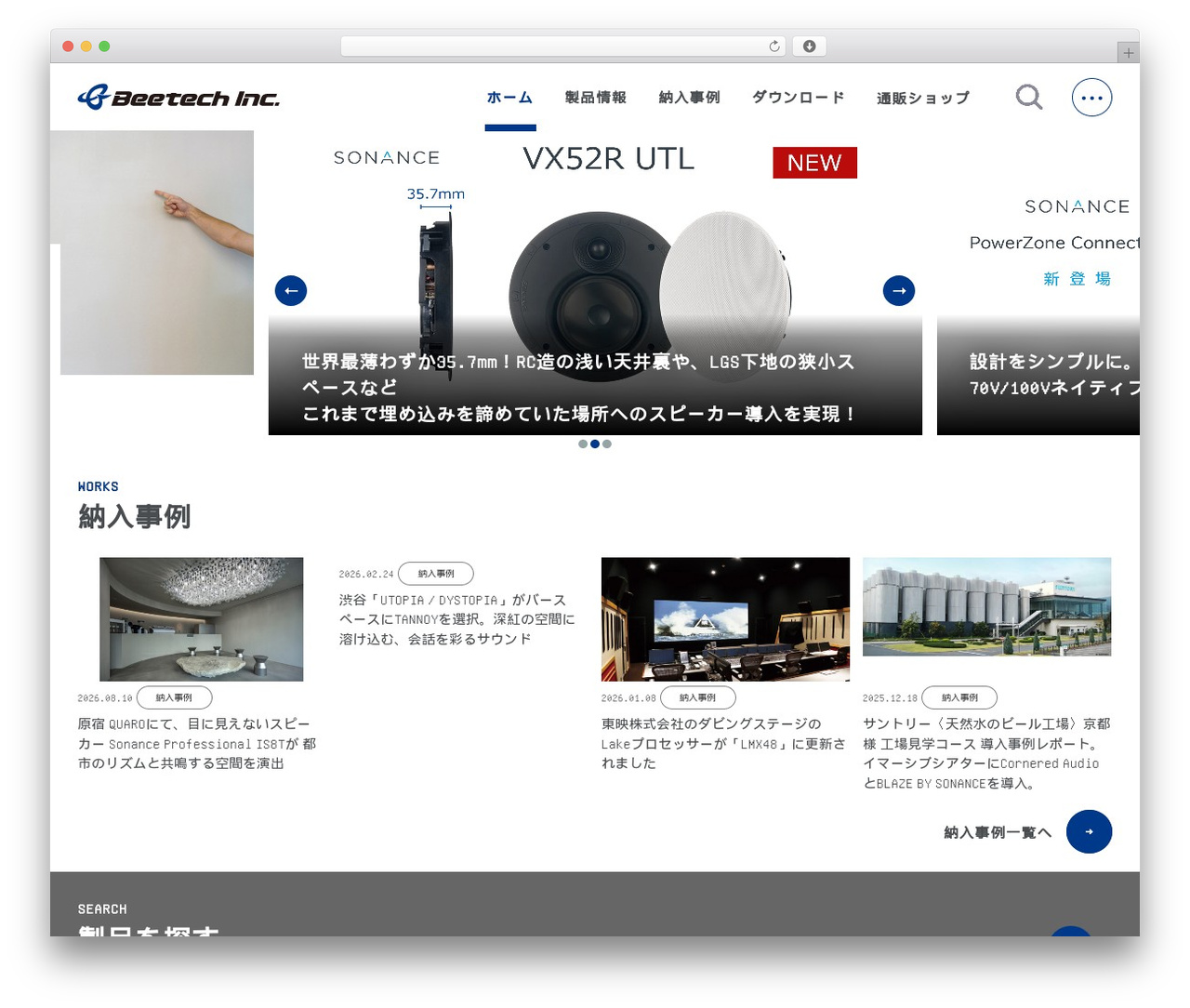Select the second carousel pagination dot
This screenshot has height=1008, width=1190.
click(x=595, y=444)
